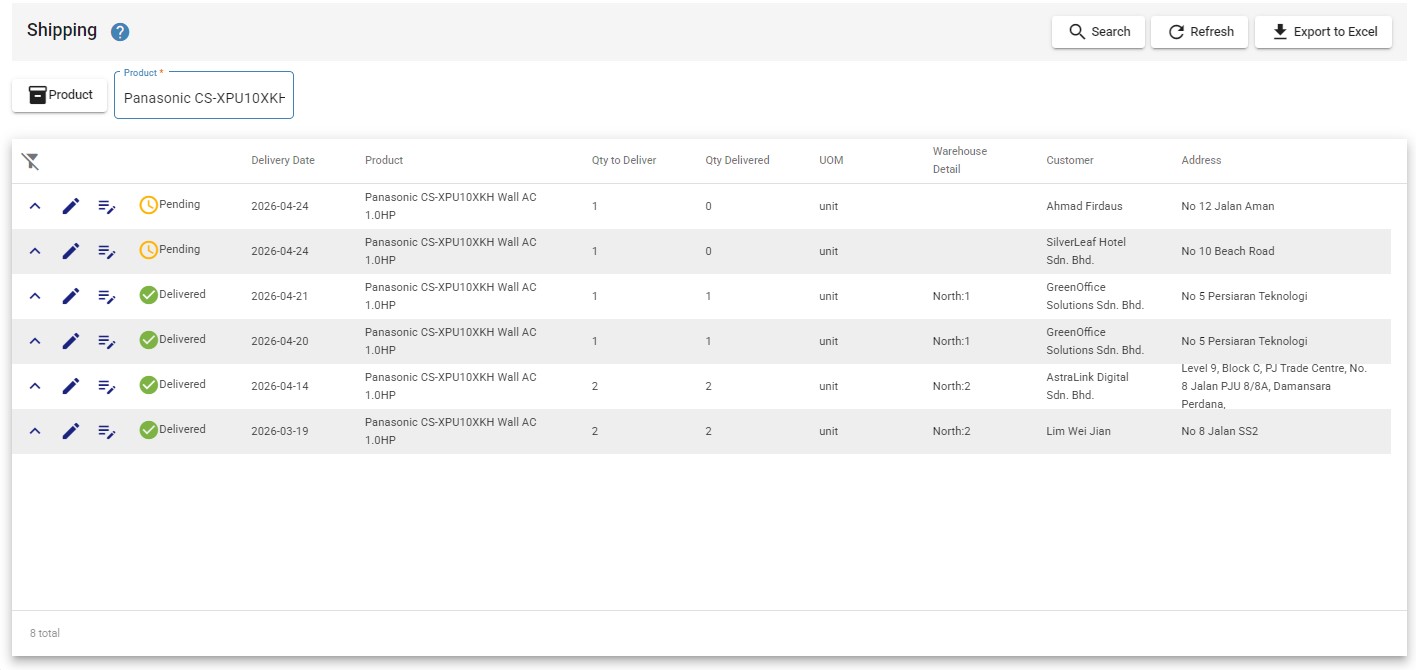Screen dimensions: 1416x670
Task: Expand the Lim Wei Jian row chevron
Action: [x=35, y=432]
